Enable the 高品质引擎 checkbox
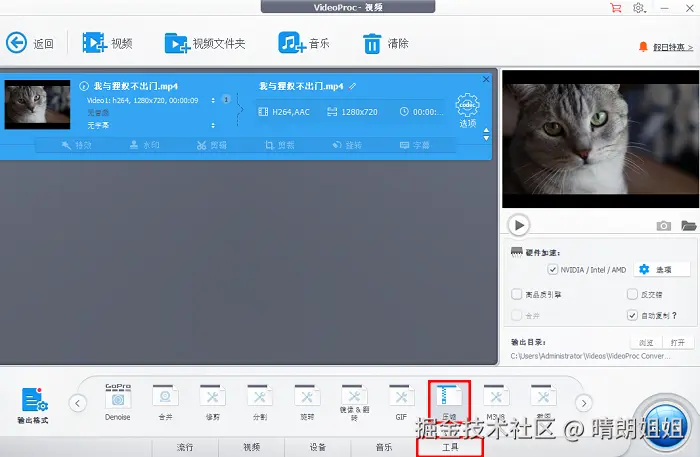Viewport: 700px width, 457px height. point(517,294)
